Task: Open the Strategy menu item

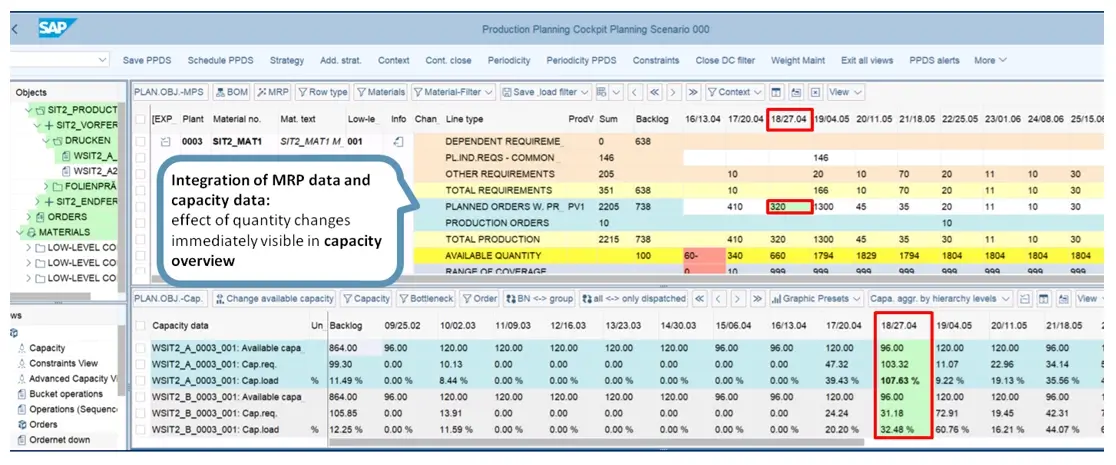Action: [286, 61]
